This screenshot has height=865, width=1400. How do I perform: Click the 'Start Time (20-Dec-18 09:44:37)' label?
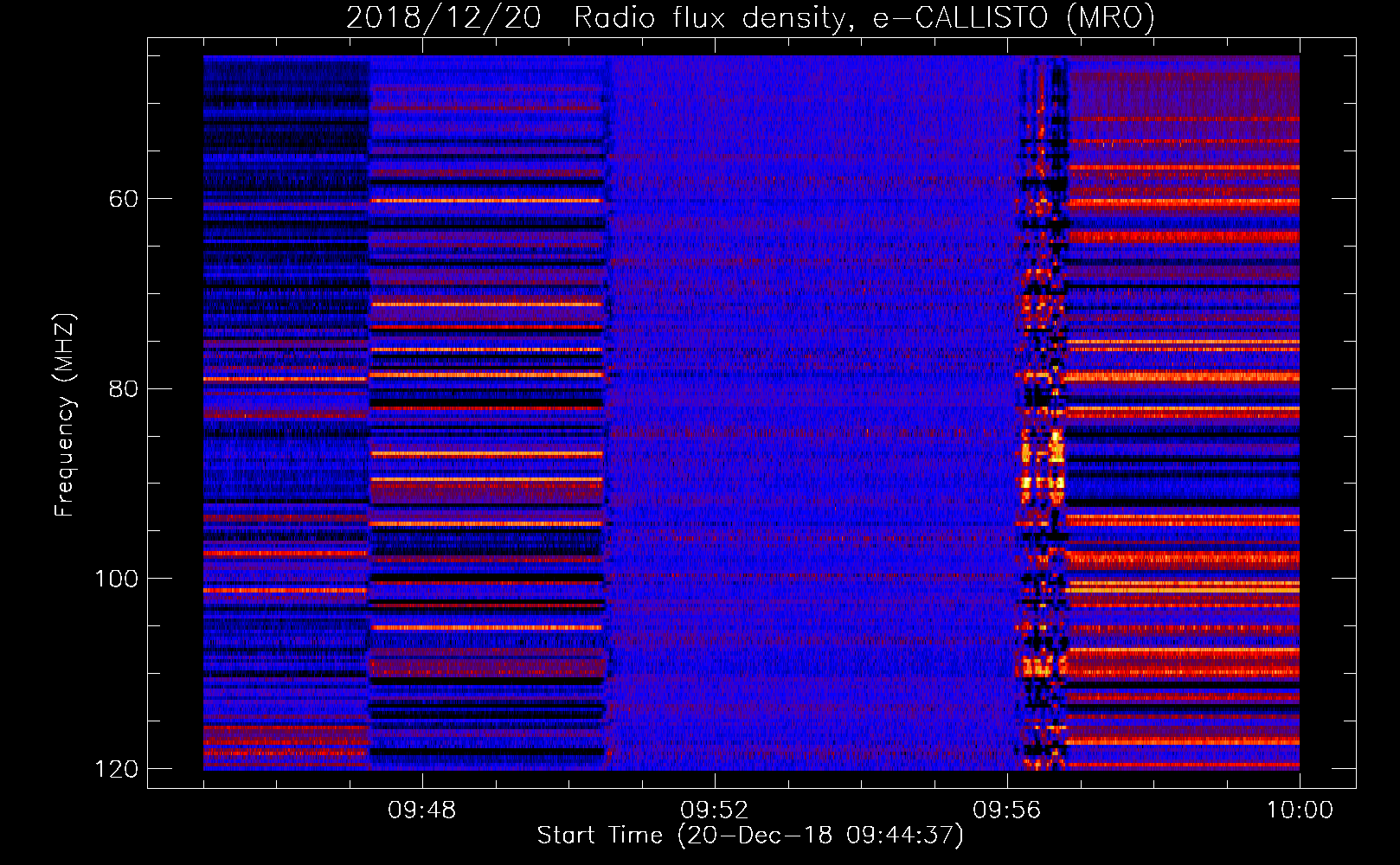750,836
